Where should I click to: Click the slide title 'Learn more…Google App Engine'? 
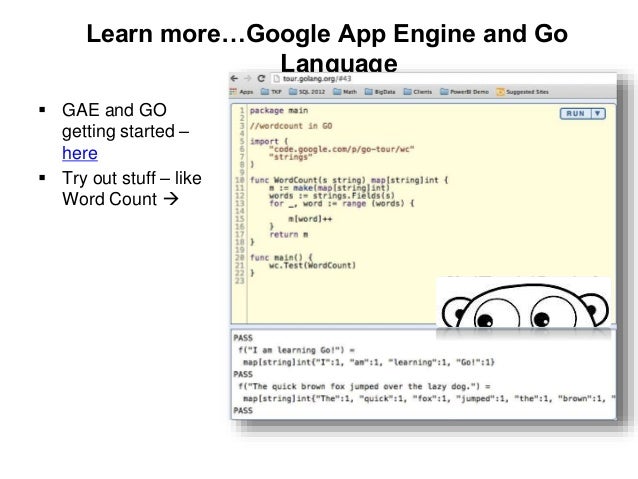[327, 47]
